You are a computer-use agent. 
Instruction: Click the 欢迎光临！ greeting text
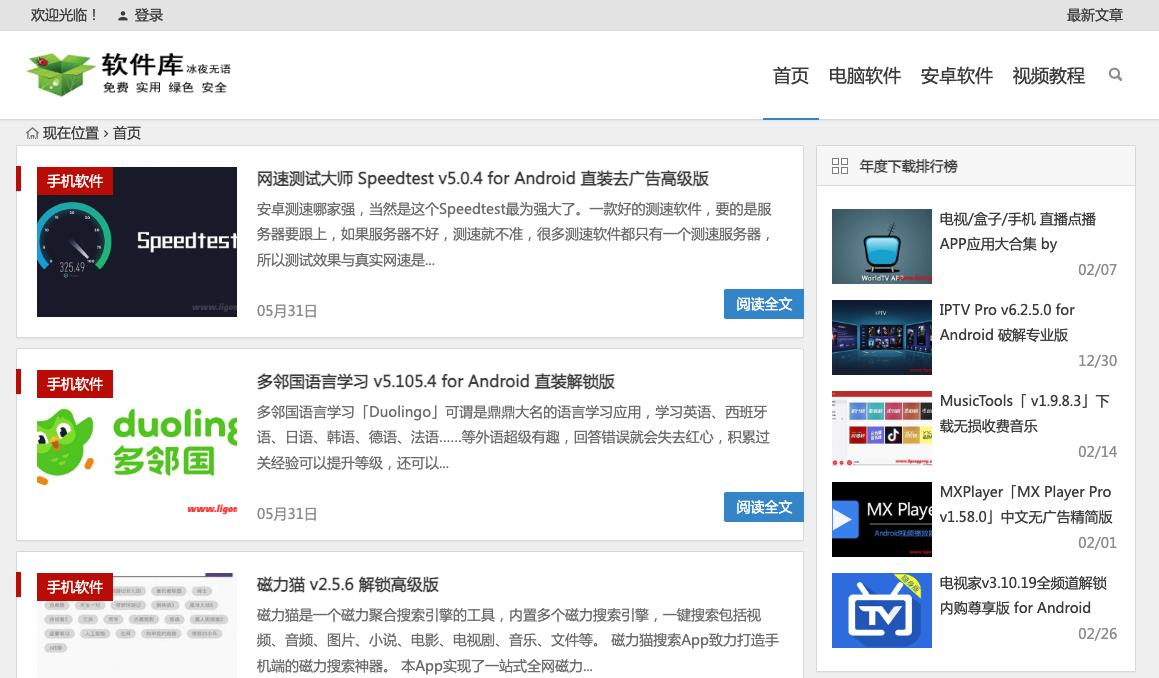[65, 16]
